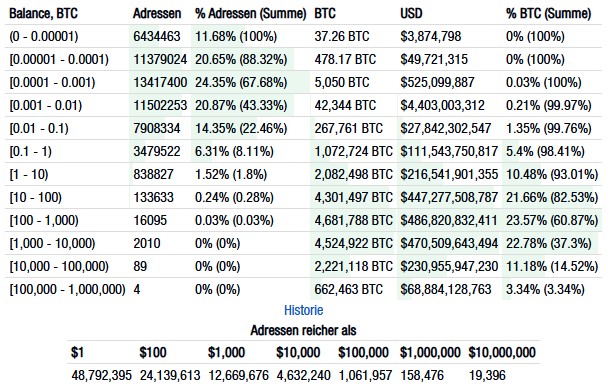Click the USD column header
This screenshot has height=387, width=612.
pos(411,14)
